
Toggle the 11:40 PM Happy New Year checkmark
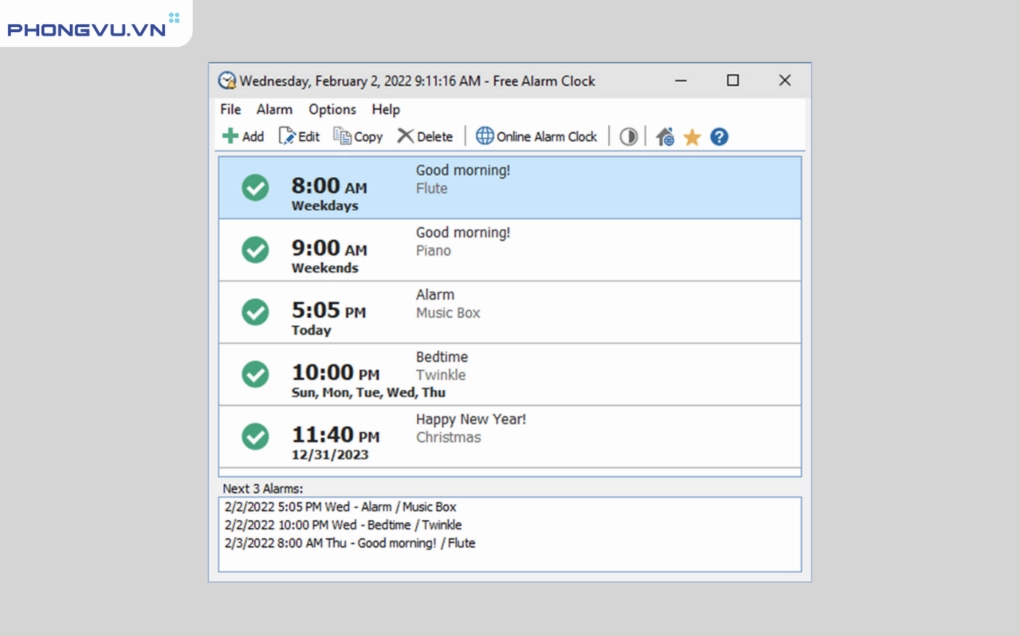[256, 436]
